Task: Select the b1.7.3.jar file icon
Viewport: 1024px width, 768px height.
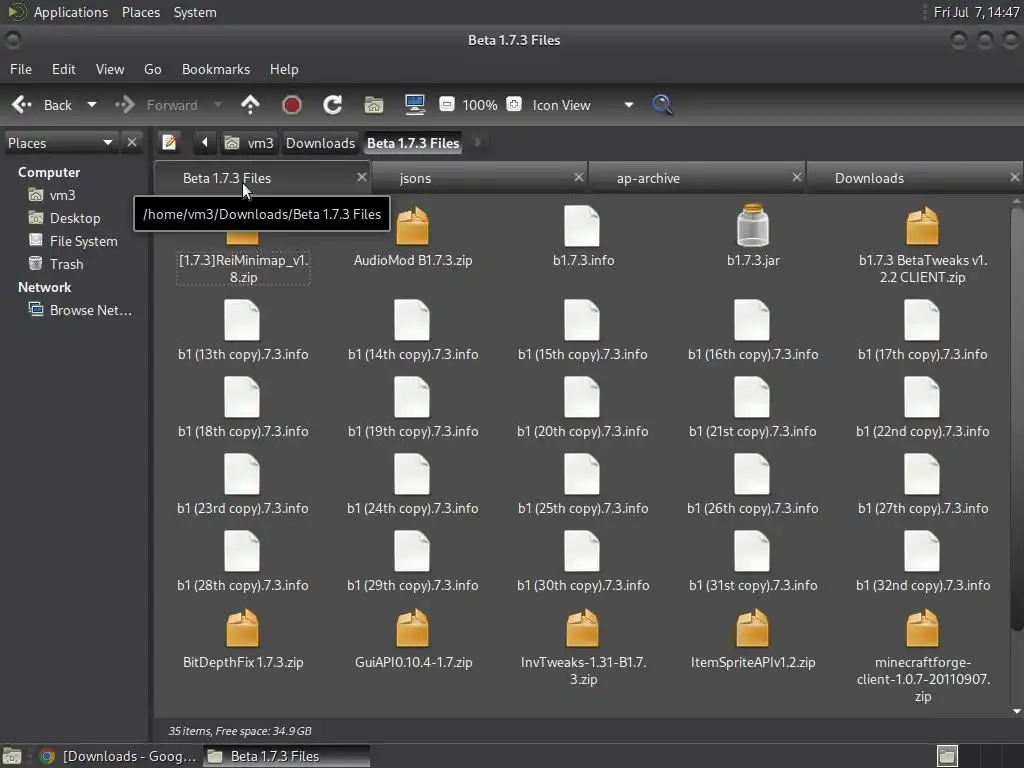Action: pyautogui.click(x=753, y=225)
